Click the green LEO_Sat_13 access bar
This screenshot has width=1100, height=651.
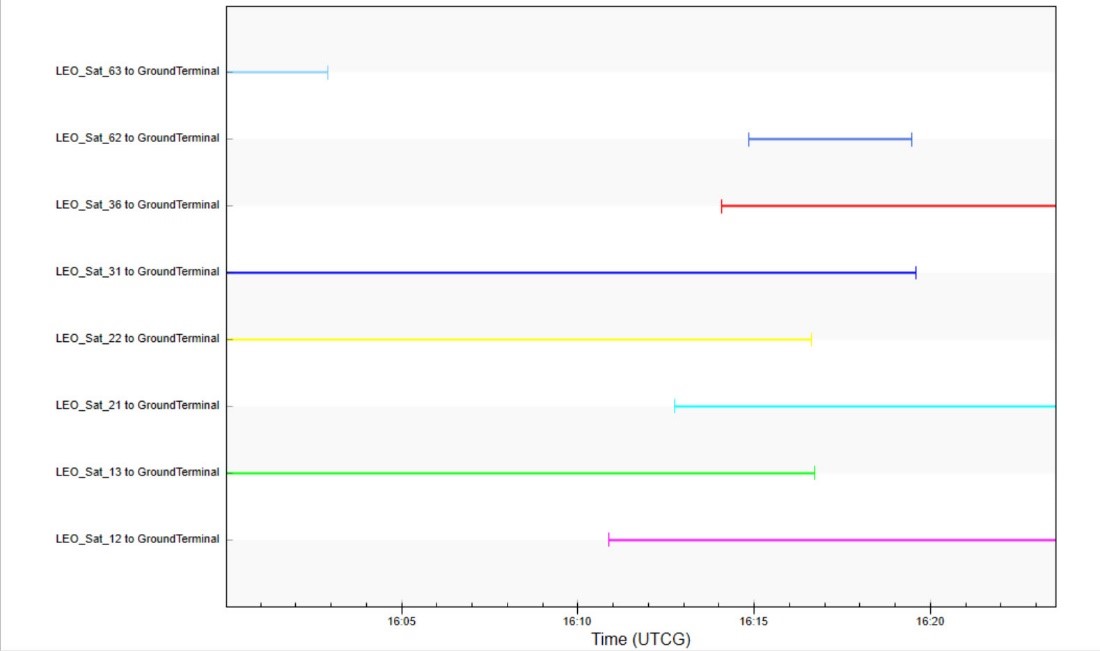coord(521,473)
